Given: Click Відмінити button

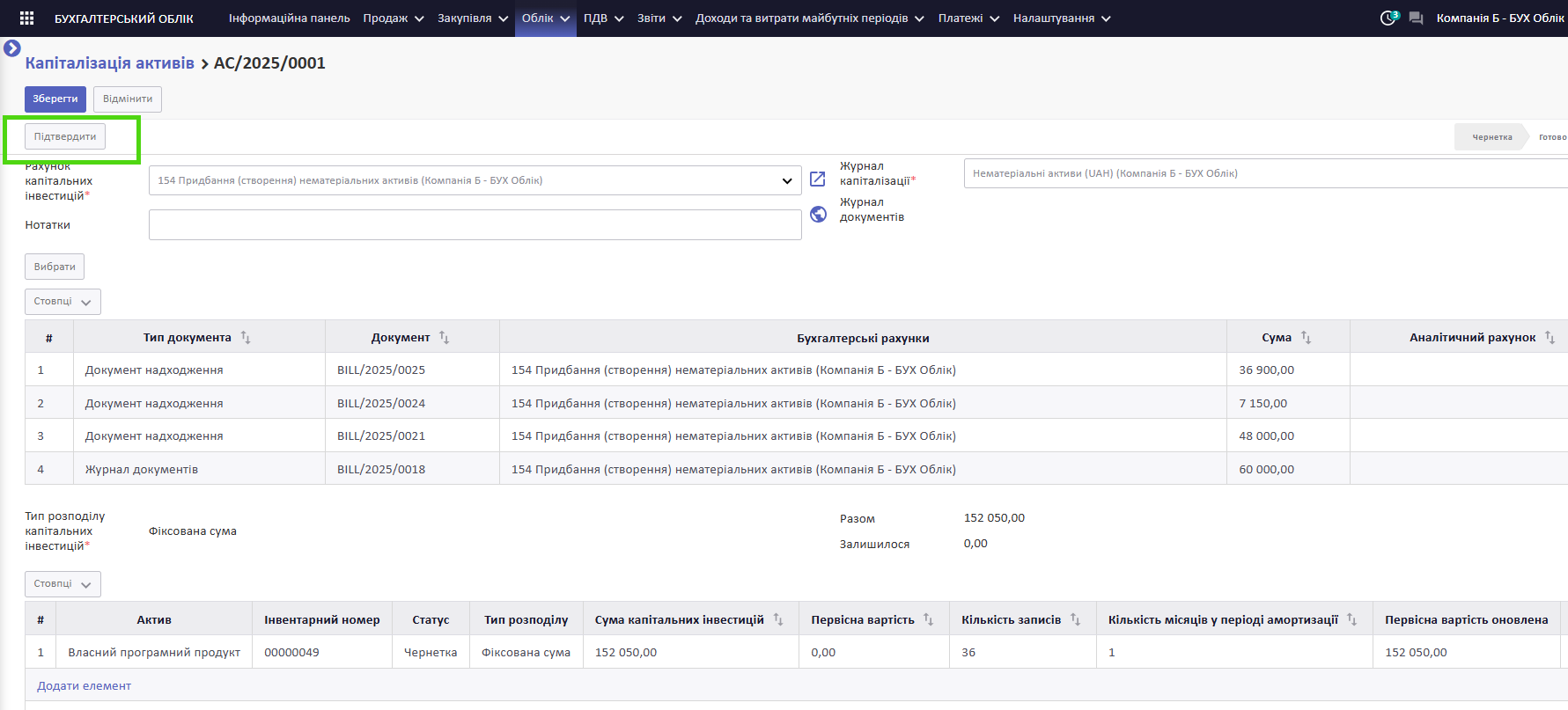Looking at the screenshot, I should point(128,99).
